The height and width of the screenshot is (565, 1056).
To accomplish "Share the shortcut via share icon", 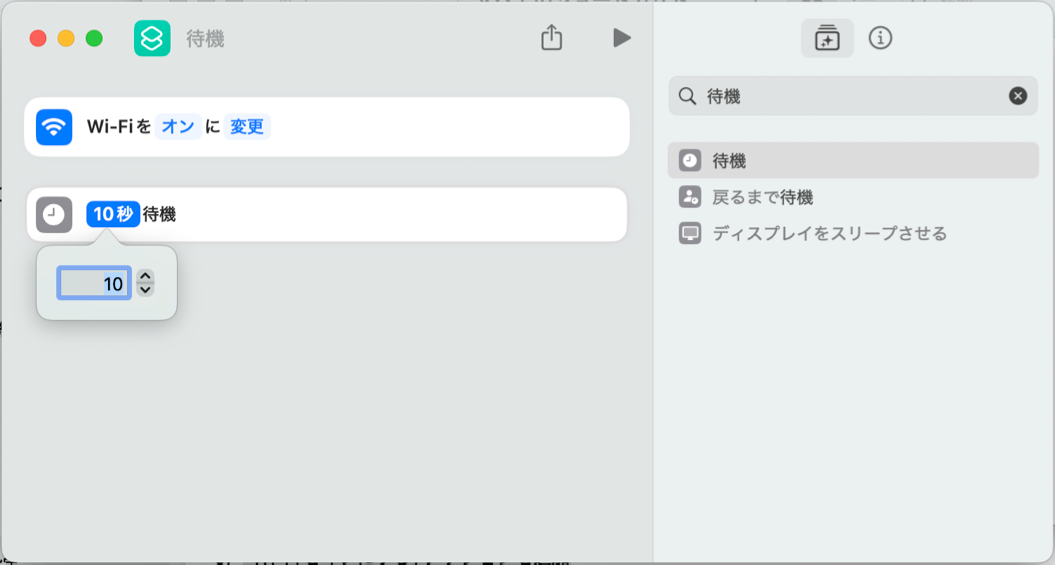I will (x=552, y=38).
